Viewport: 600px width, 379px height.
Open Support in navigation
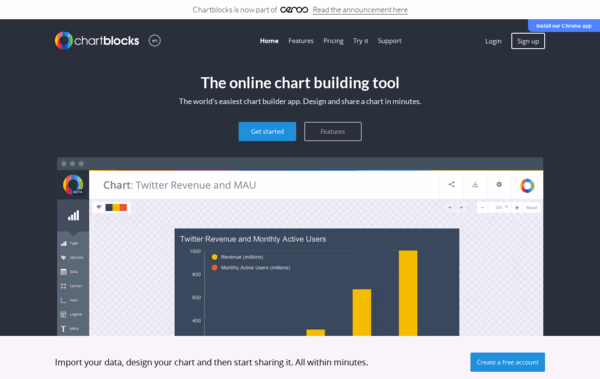coord(390,41)
